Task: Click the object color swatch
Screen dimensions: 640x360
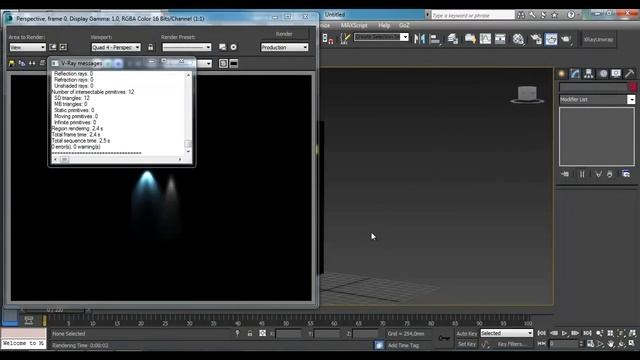Action: (x=632, y=87)
